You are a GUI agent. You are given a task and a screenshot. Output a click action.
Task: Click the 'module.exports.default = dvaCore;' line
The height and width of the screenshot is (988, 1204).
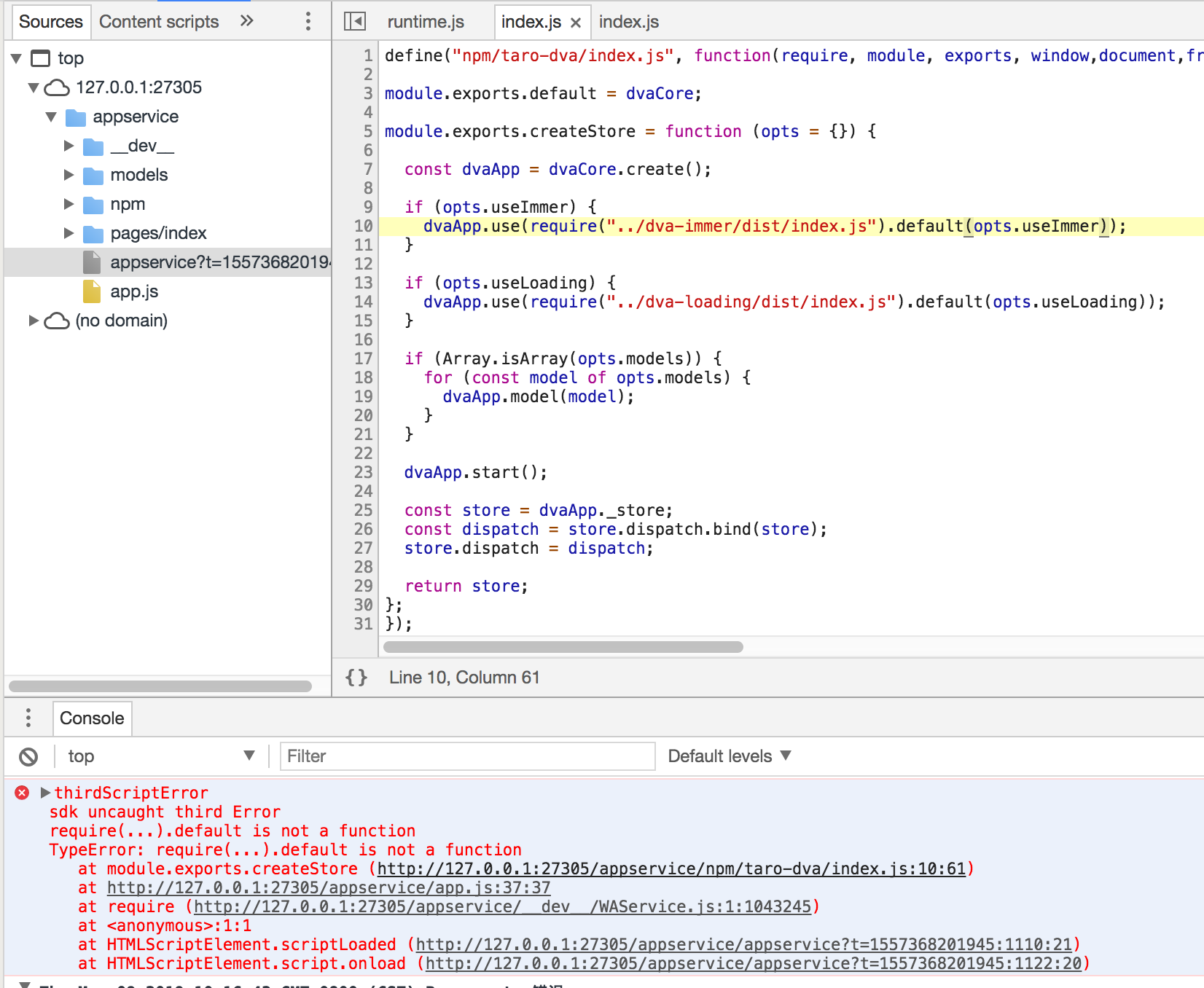(x=543, y=93)
